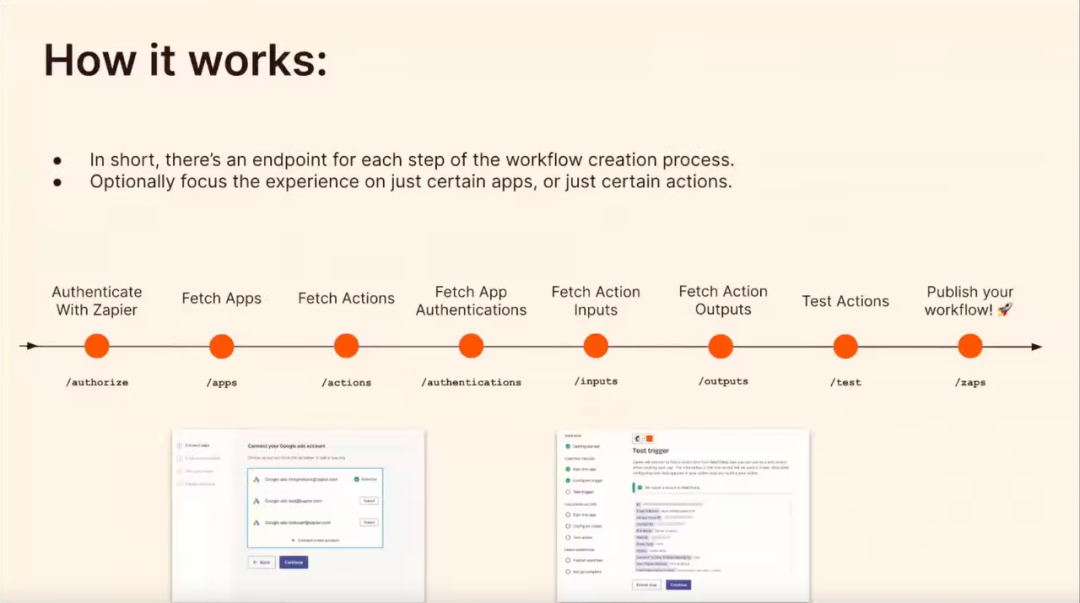Click the Back button in the Google ads mockup

(262, 562)
